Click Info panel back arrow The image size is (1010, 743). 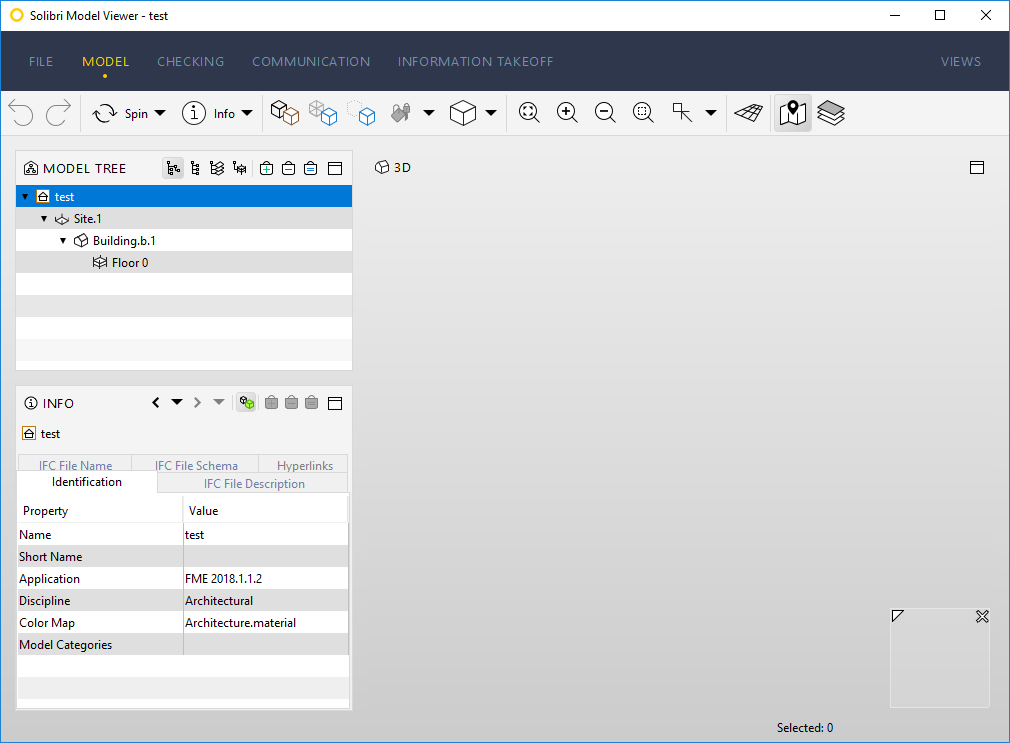point(155,403)
